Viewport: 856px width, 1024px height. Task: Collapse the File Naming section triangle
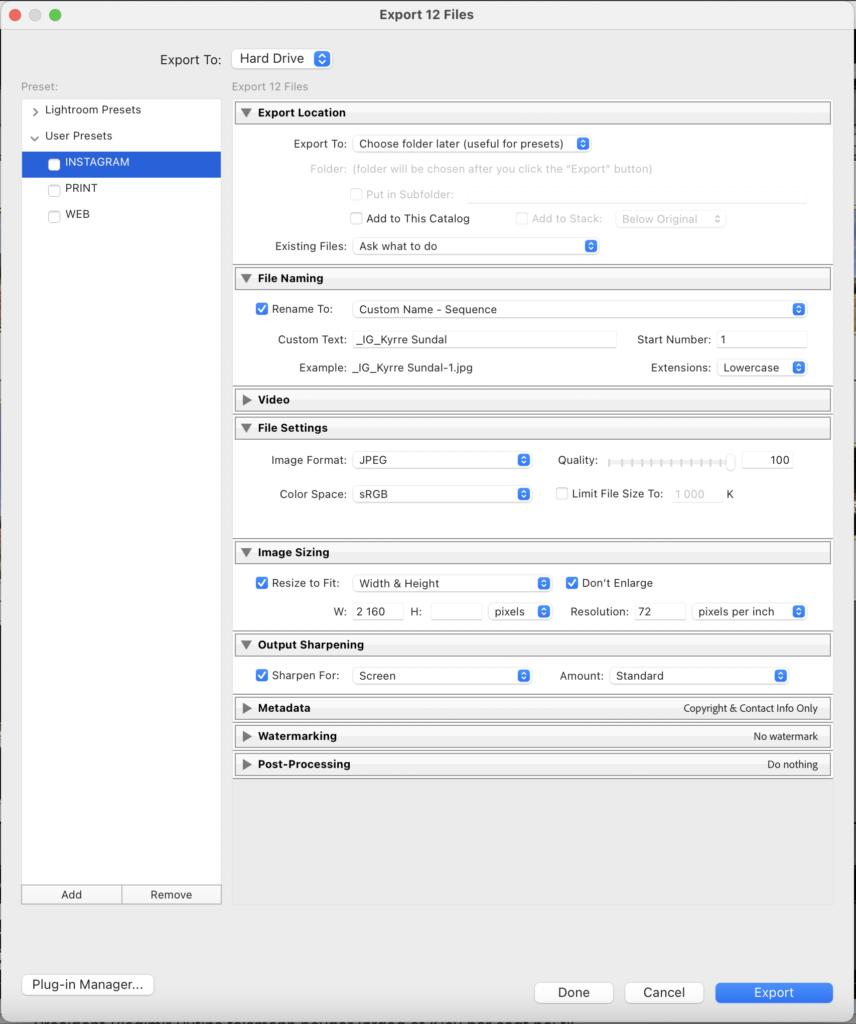click(246, 279)
